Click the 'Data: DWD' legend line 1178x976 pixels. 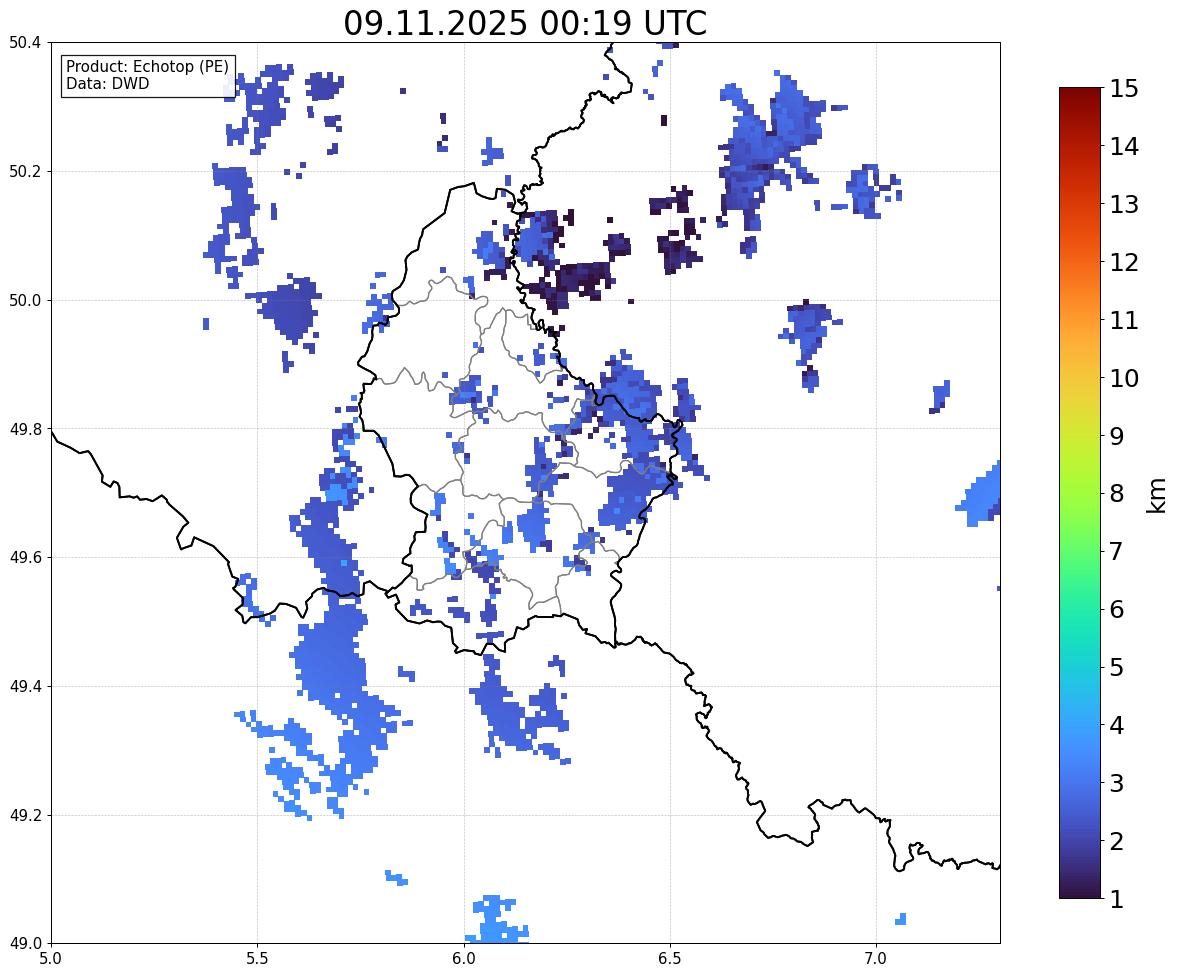tap(107, 83)
